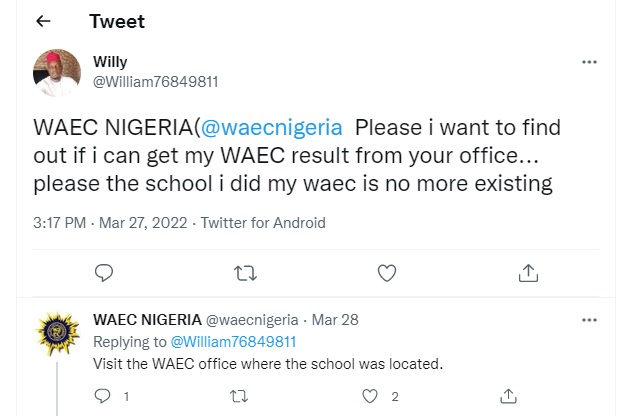This screenshot has height=416, width=621.
Task: Like Willy's tweet
Action: (x=386, y=272)
